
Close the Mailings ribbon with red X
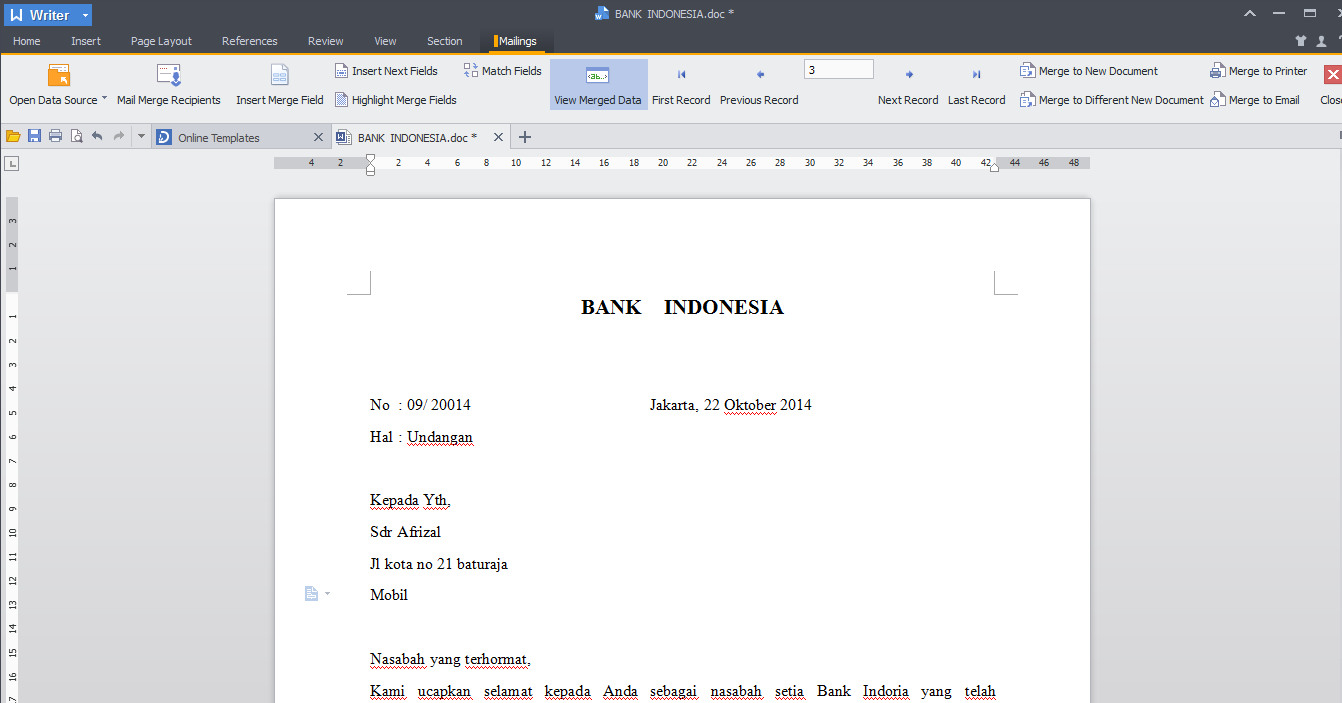1332,75
